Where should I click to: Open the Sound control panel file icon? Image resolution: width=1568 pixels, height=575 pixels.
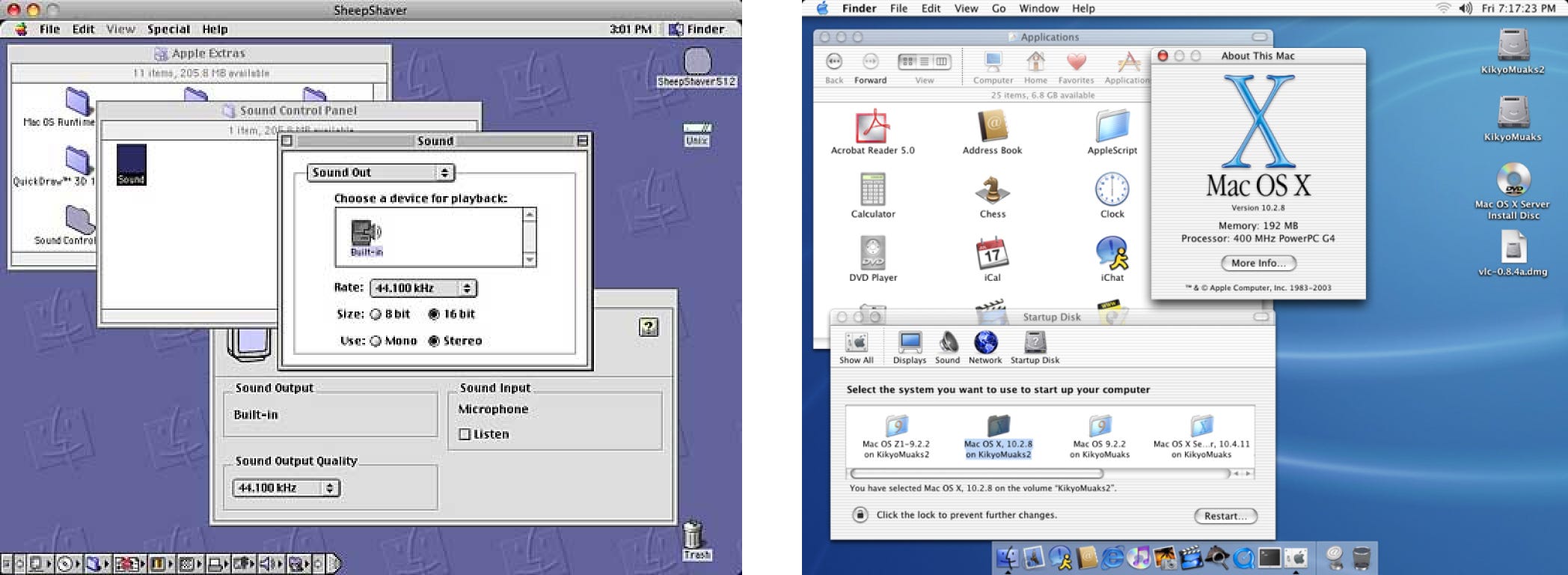tap(132, 164)
